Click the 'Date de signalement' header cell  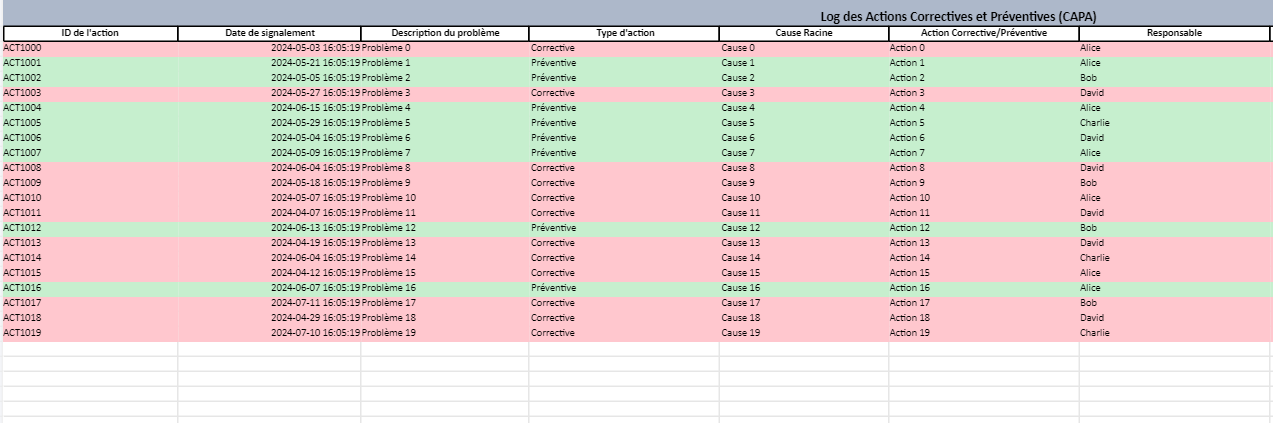270,33
